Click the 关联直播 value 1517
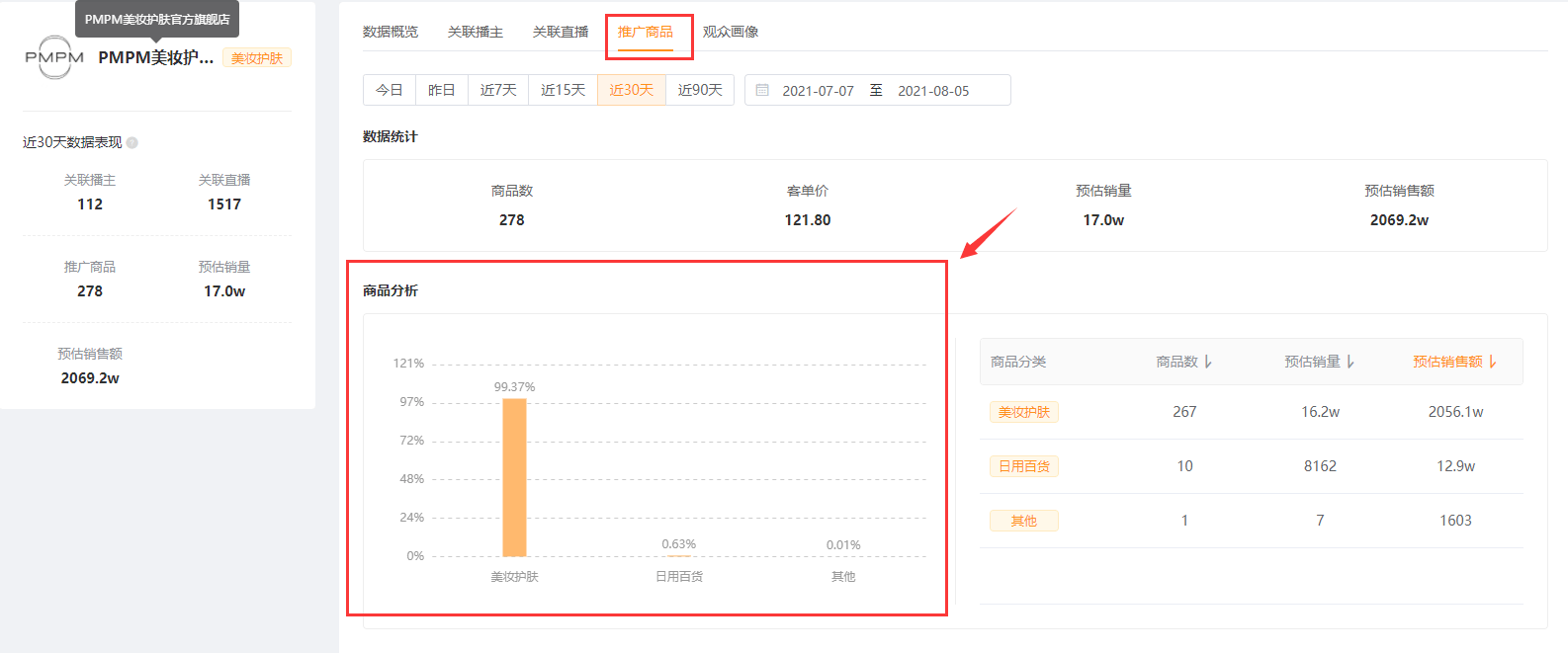The image size is (1568, 653). (x=224, y=204)
